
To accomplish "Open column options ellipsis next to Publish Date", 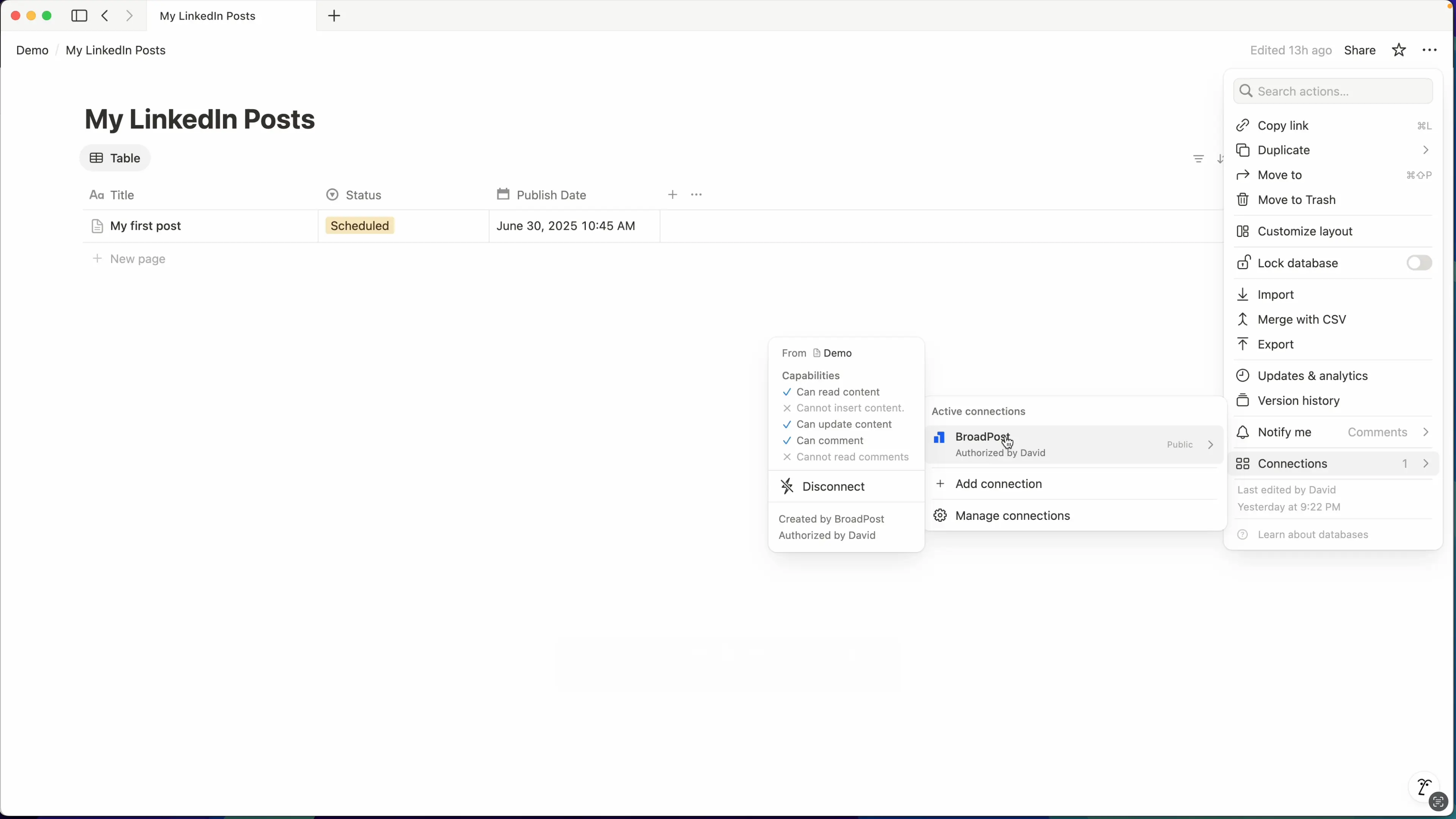I will [x=697, y=195].
